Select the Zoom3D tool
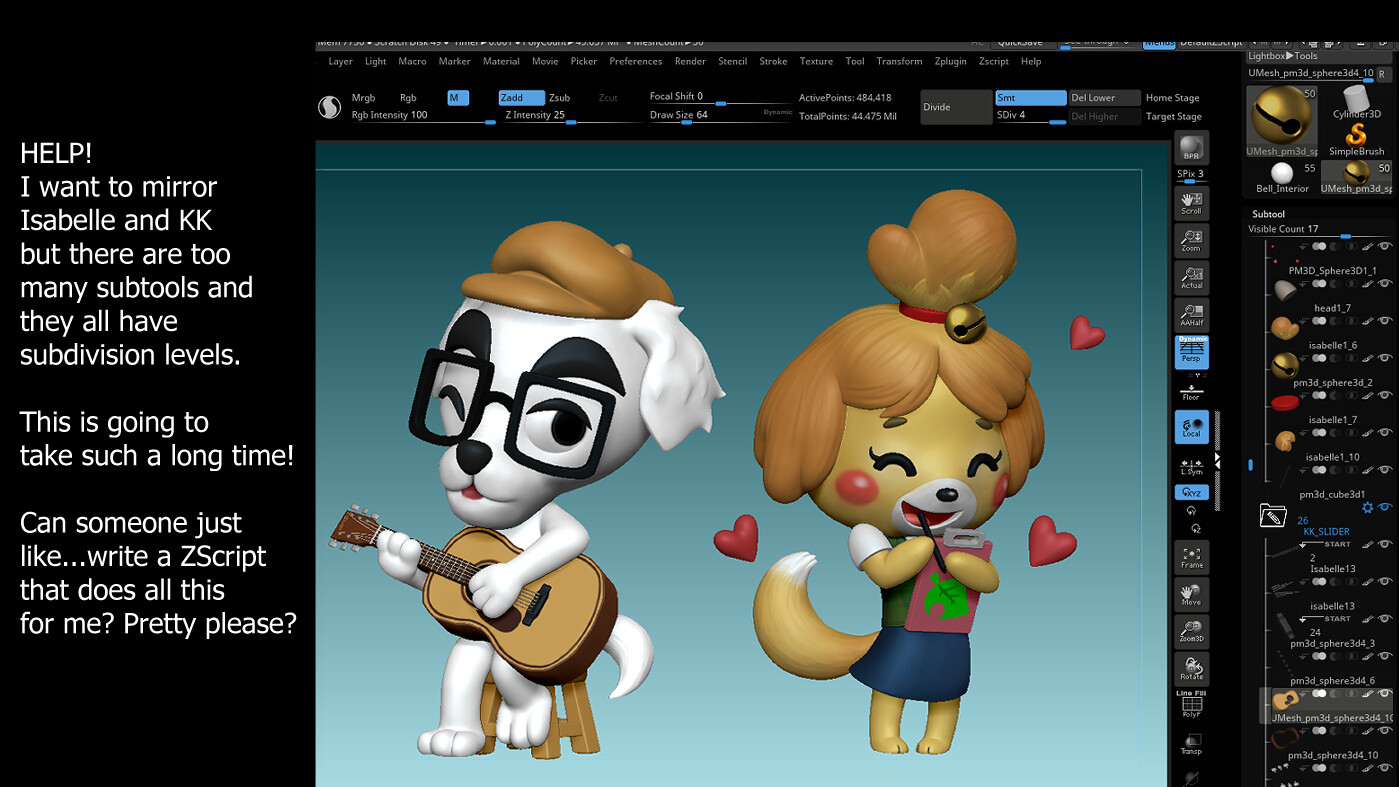Image resolution: width=1399 pixels, height=787 pixels. pos(1191,632)
